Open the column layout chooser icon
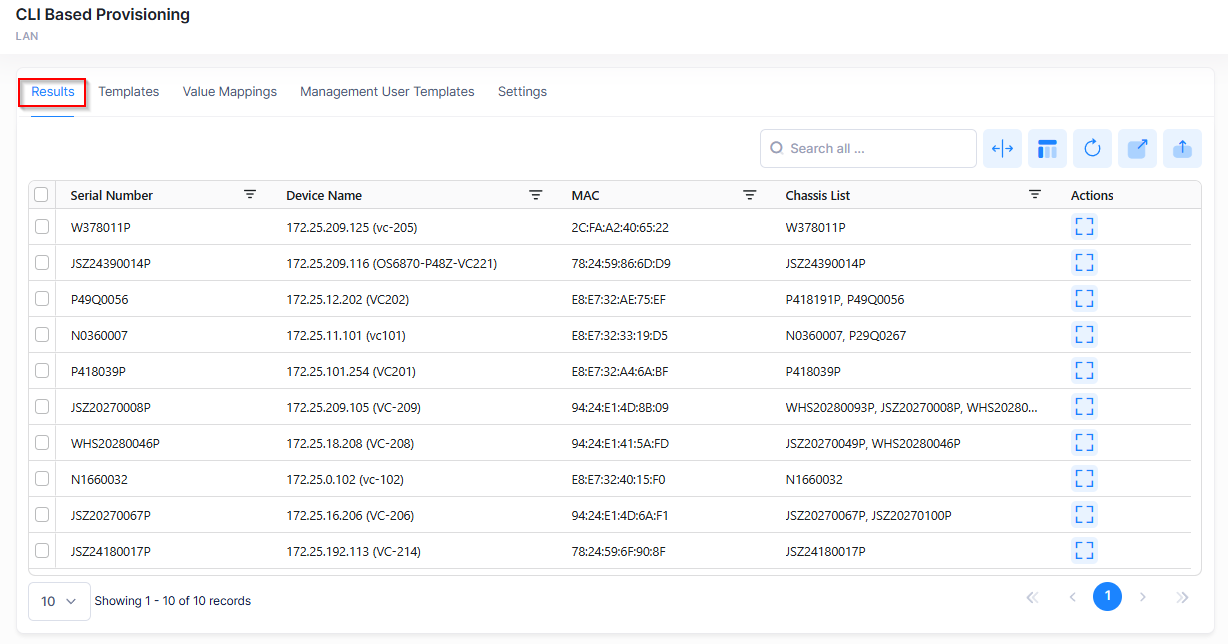This screenshot has width=1228, height=644. pos(1047,149)
